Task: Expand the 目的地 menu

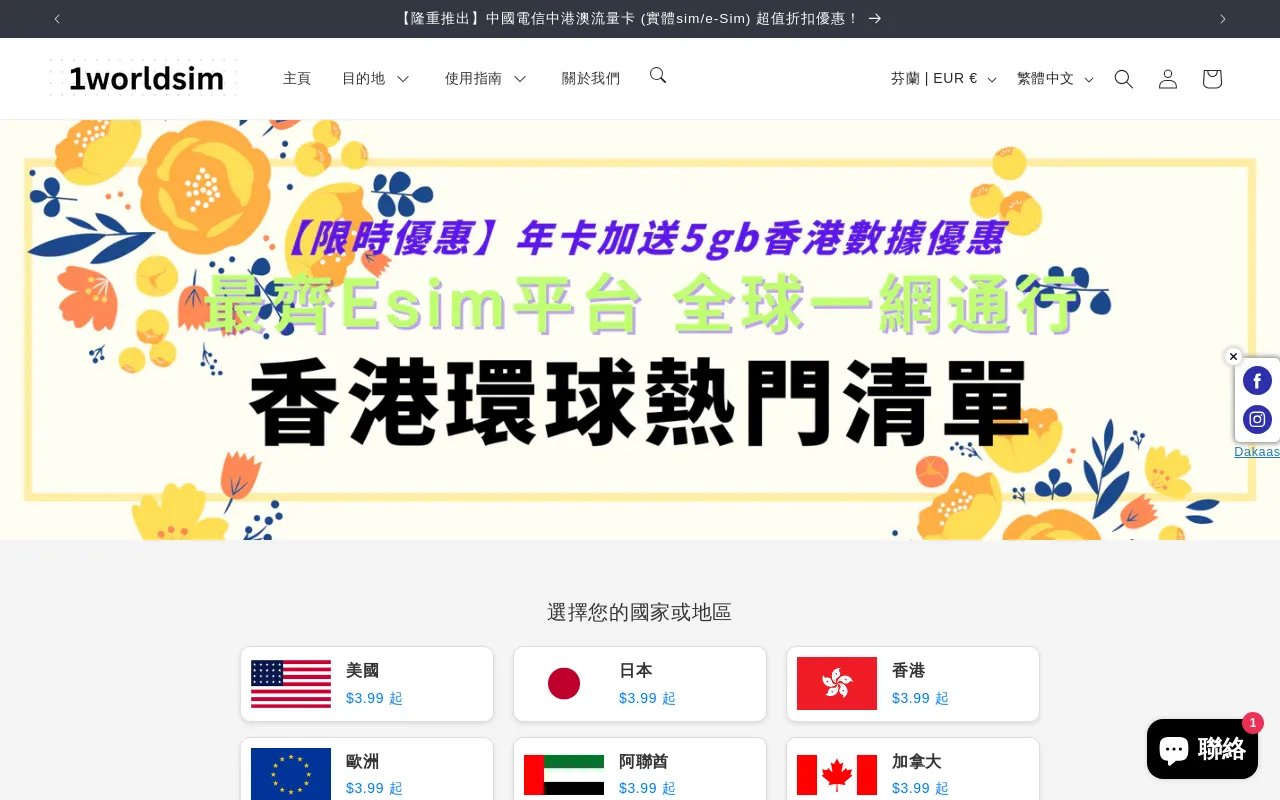Action: coord(375,79)
